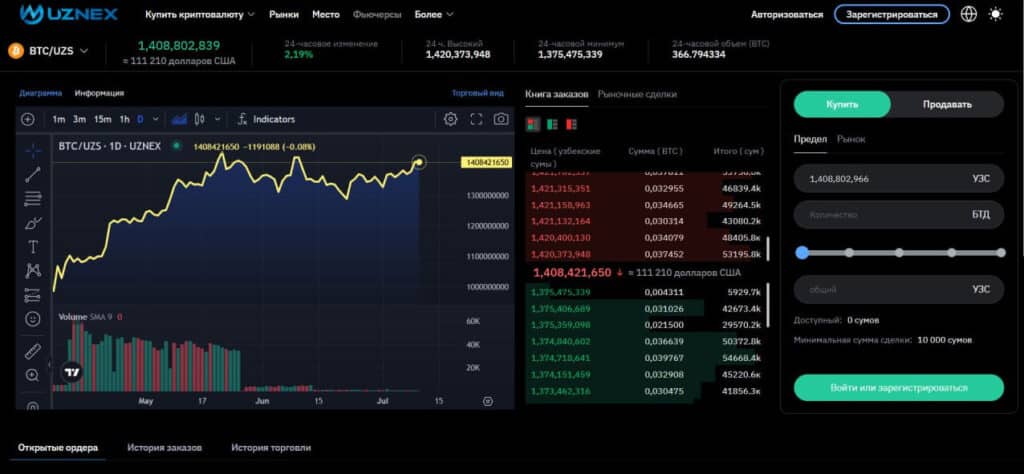Open the Место menu item
Image resolution: width=1024 pixels, height=474 pixels.
pyautogui.click(x=325, y=14)
